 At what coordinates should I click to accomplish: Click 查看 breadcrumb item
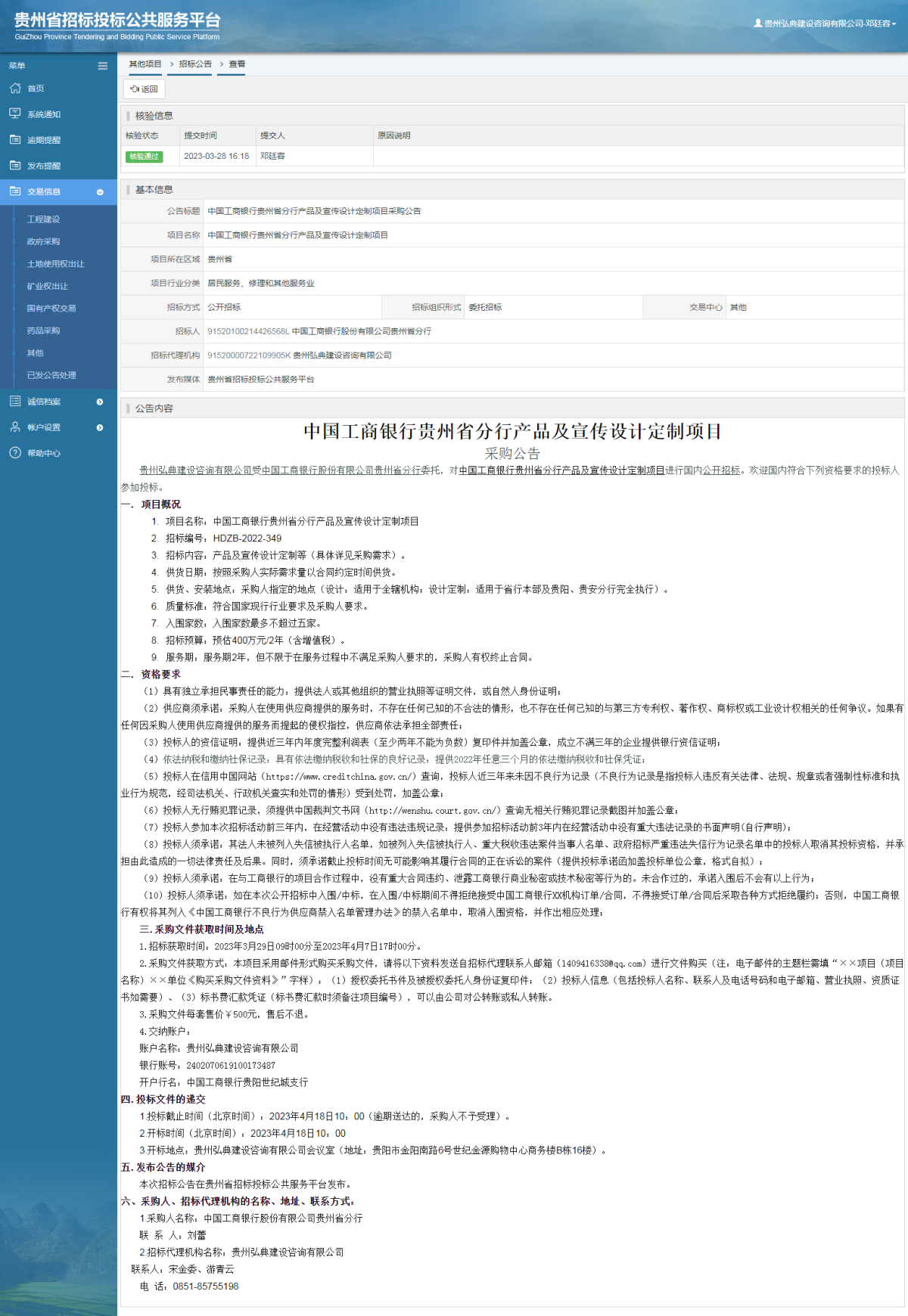(237, 64)
